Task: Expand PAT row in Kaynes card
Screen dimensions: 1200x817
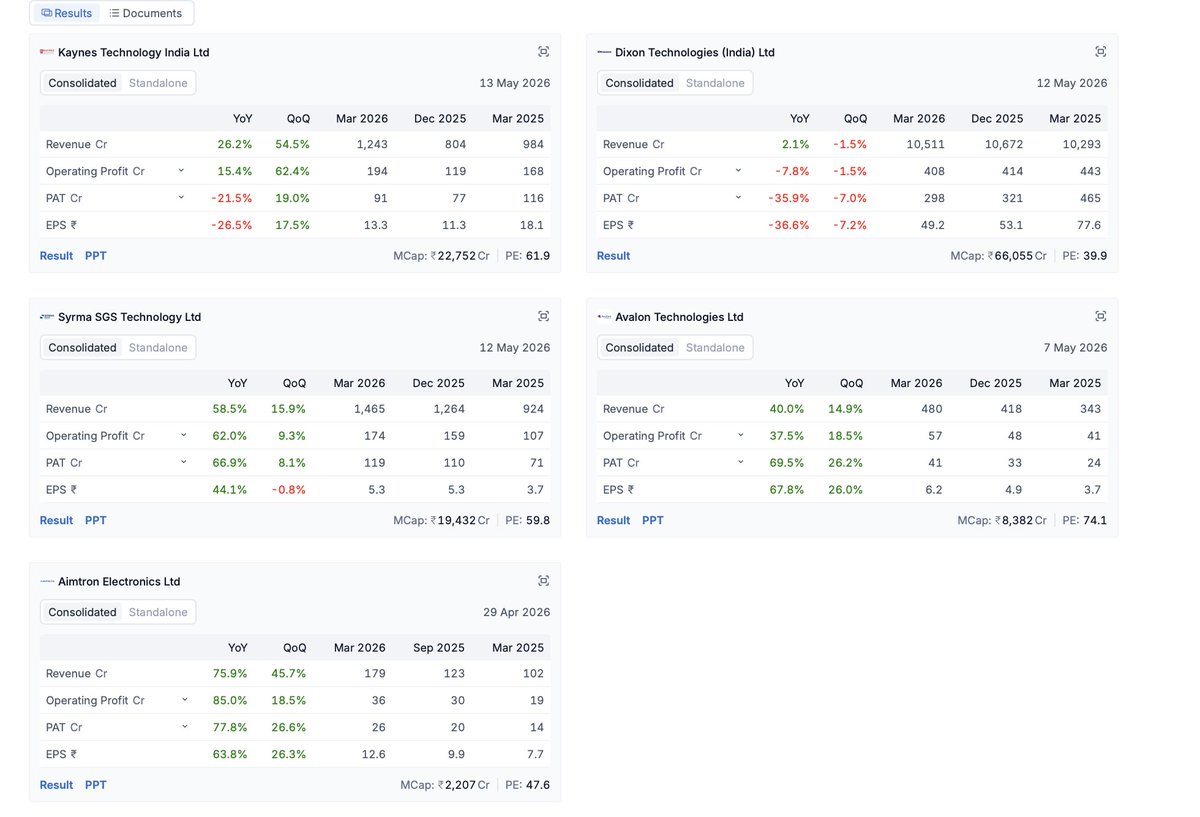Action: [x=181, y=198]
